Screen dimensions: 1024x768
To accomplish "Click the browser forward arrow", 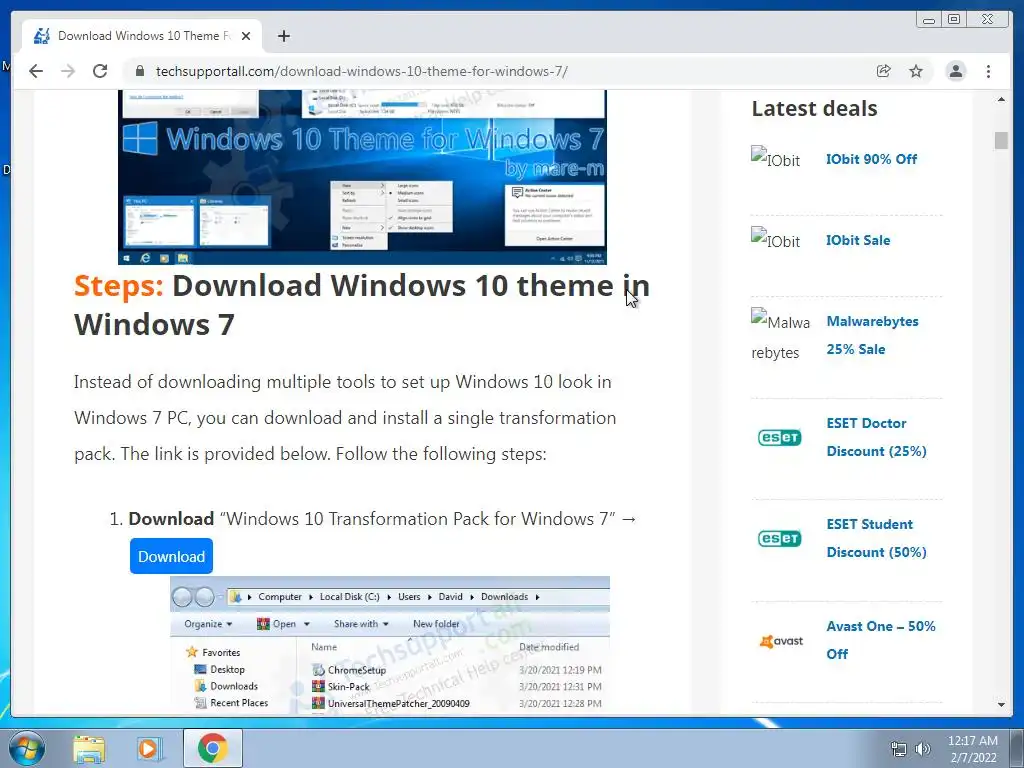I will (x=68, y=71).
